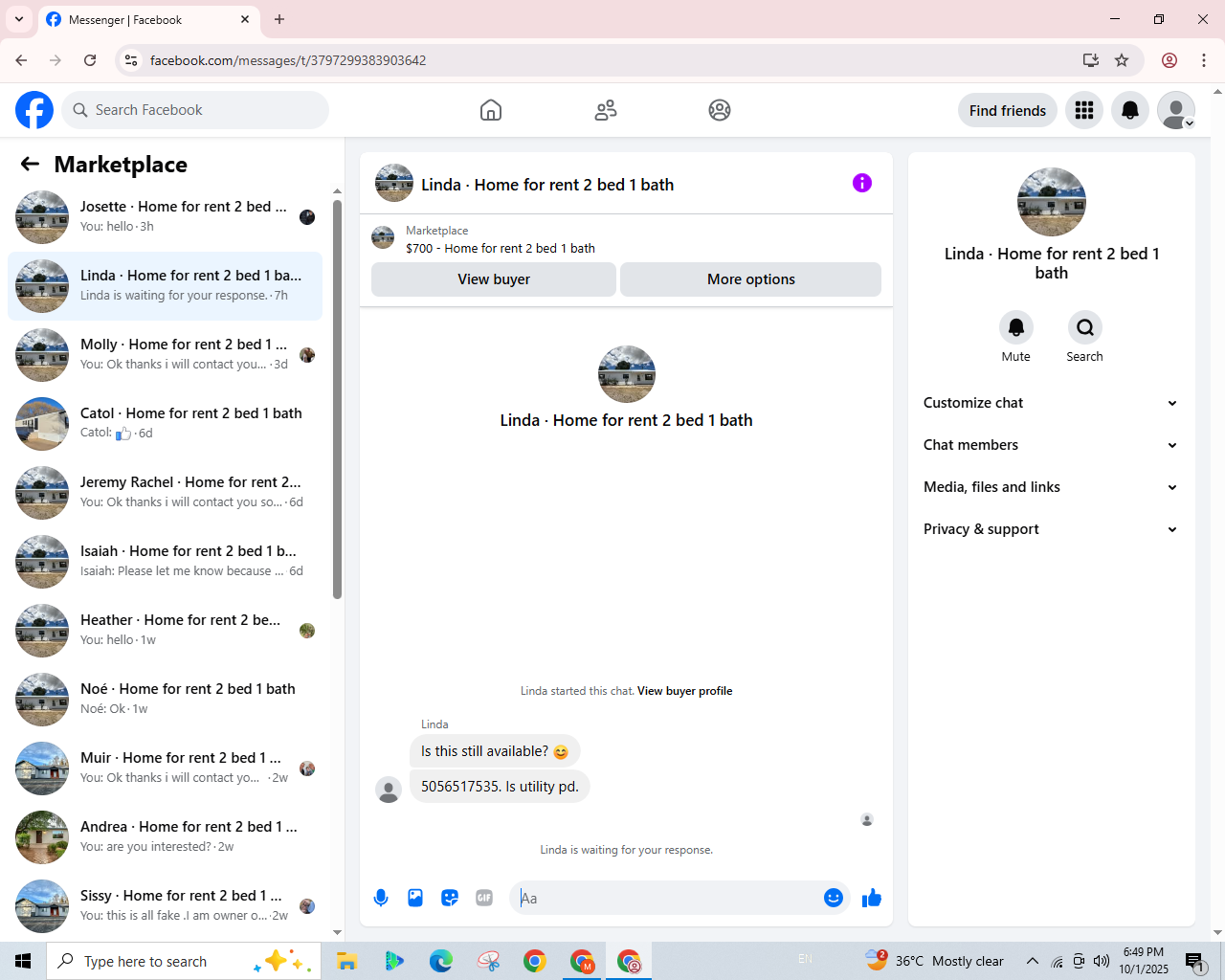This screenshot has height=980, width=1225.
Task: Attach a photo file
Action: tap(415, 898)
